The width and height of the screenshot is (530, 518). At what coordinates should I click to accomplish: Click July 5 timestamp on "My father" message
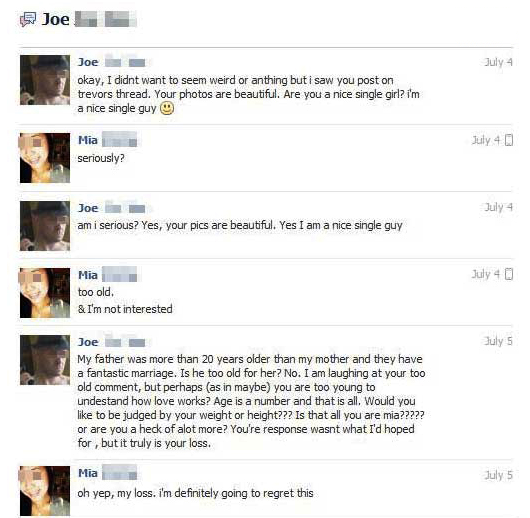click(x=498, y=341)
